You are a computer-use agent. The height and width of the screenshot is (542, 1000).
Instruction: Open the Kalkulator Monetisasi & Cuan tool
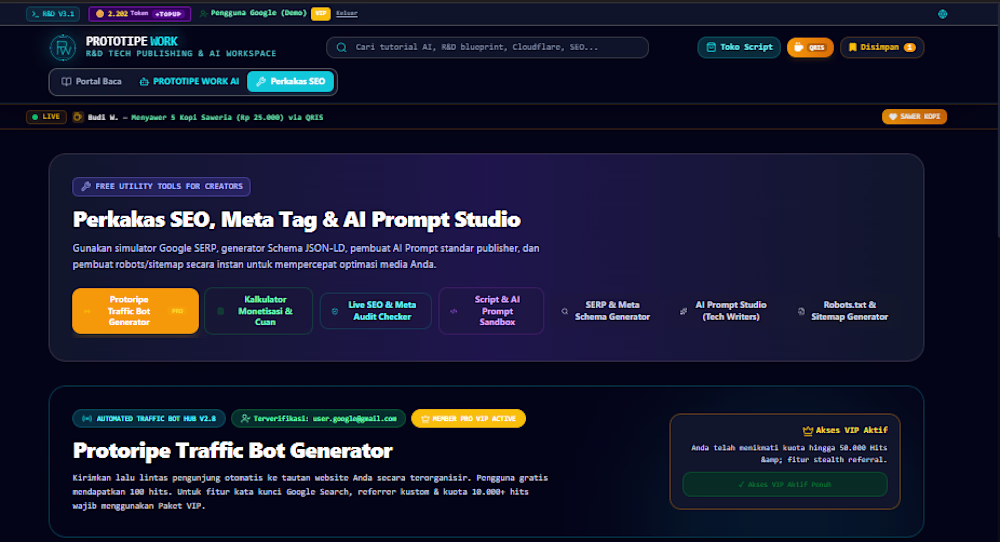pos(258,311)
